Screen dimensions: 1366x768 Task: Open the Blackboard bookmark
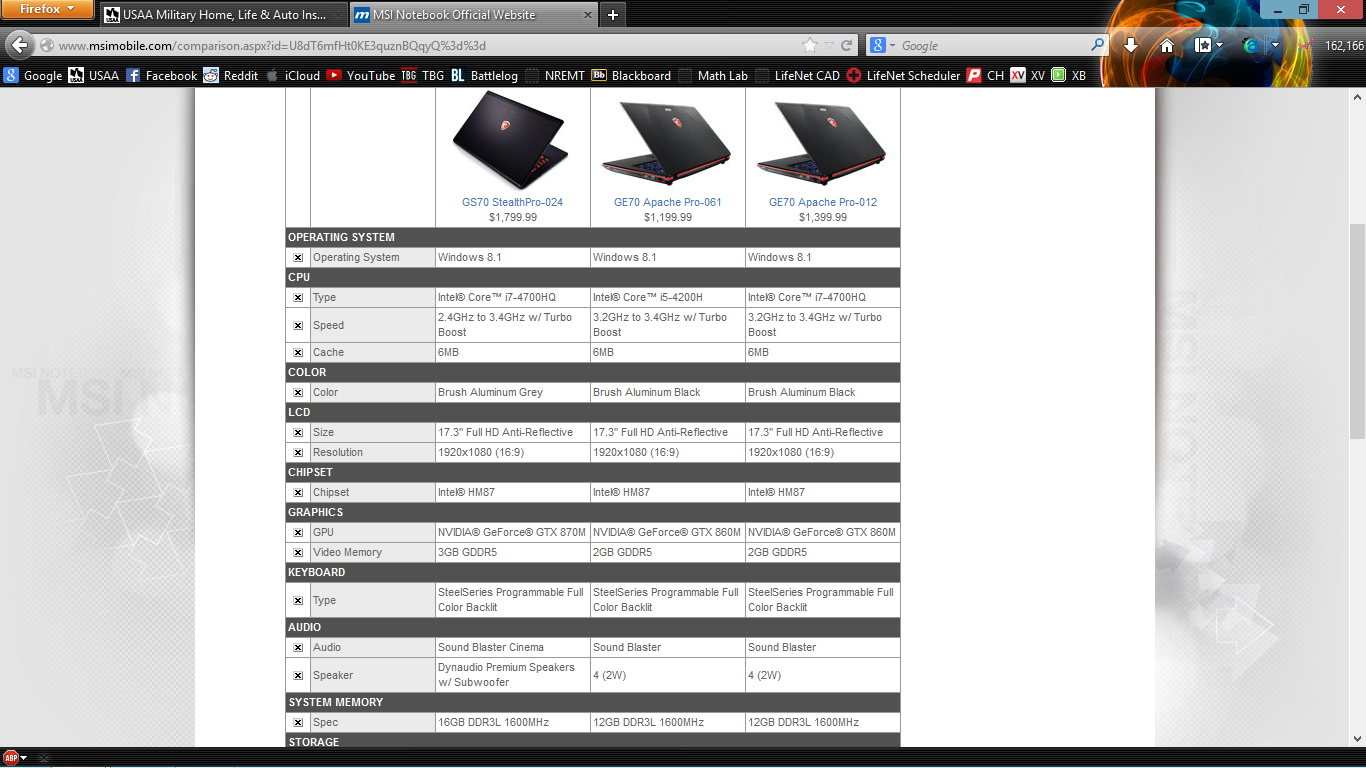pos(631,75)
